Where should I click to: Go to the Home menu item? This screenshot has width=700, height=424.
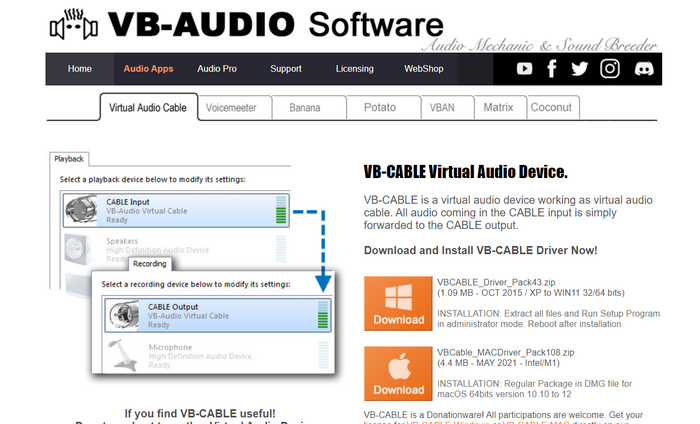(79, 69)
